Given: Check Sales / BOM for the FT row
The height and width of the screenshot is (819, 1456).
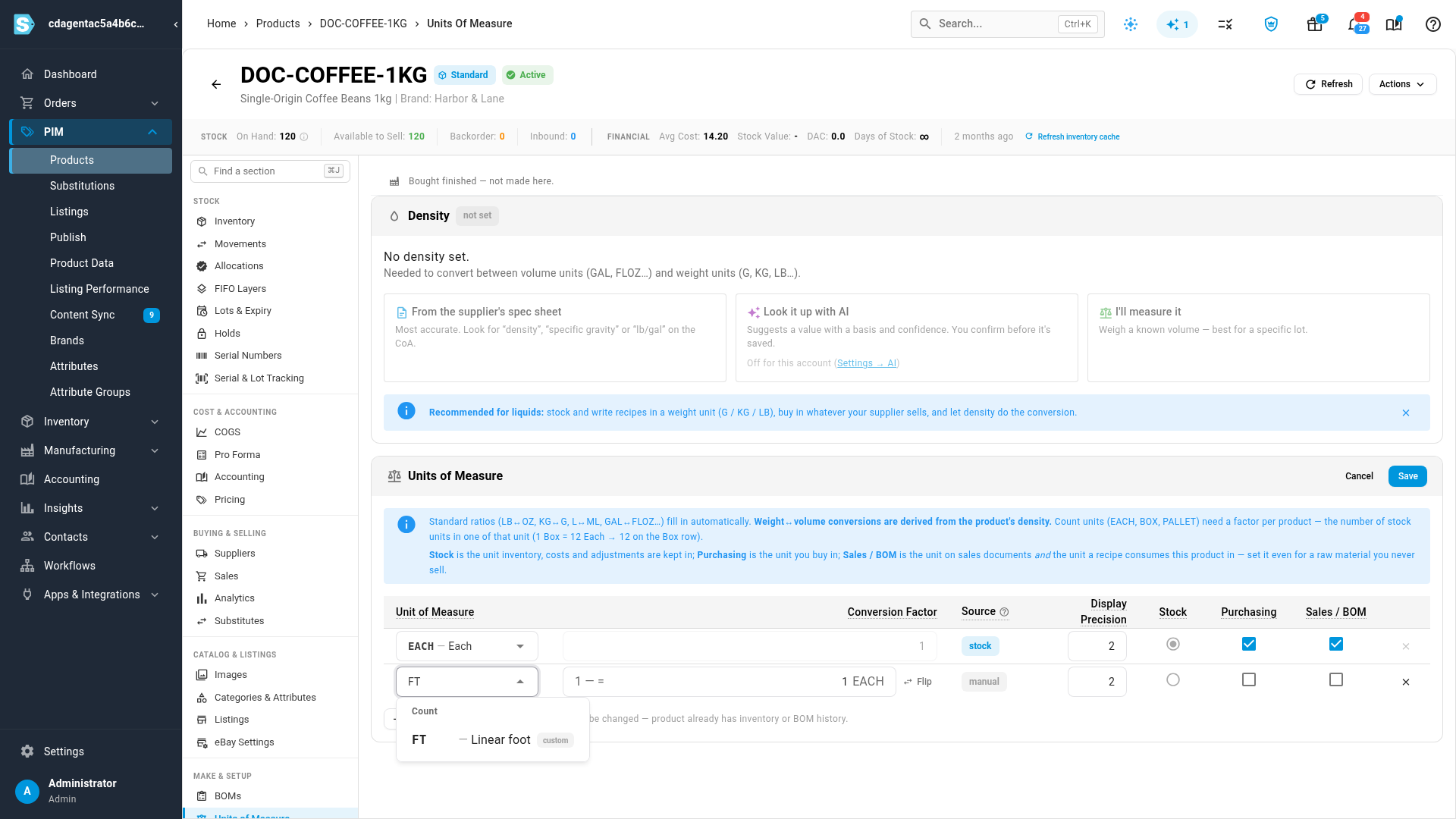Looking at the screenshot, I should [x=1336, y=679].
